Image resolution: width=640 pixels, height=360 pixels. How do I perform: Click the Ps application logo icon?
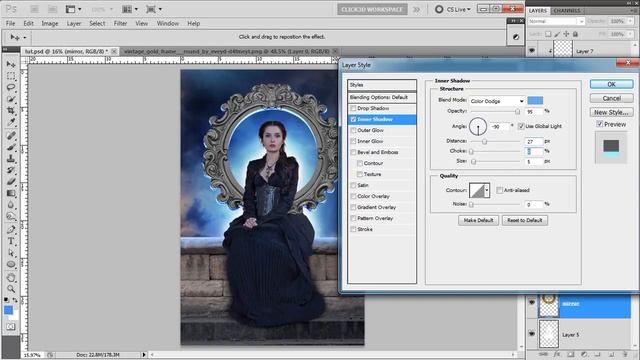pyautogui.click(x=11, y=9)
